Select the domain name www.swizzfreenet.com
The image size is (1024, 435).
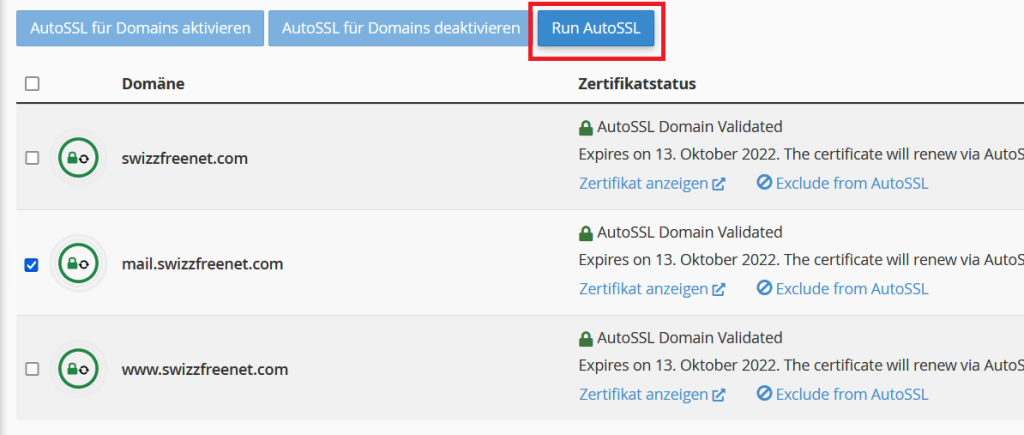point(205,370)
